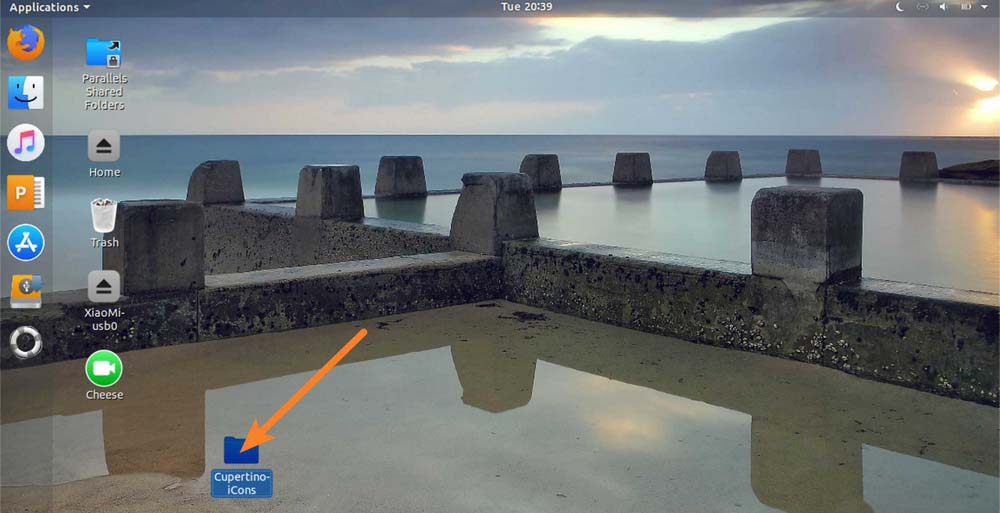This screenshot has height=513, width=1000.
Task: Launch Firefox from the dock
Action: (25, 43)
